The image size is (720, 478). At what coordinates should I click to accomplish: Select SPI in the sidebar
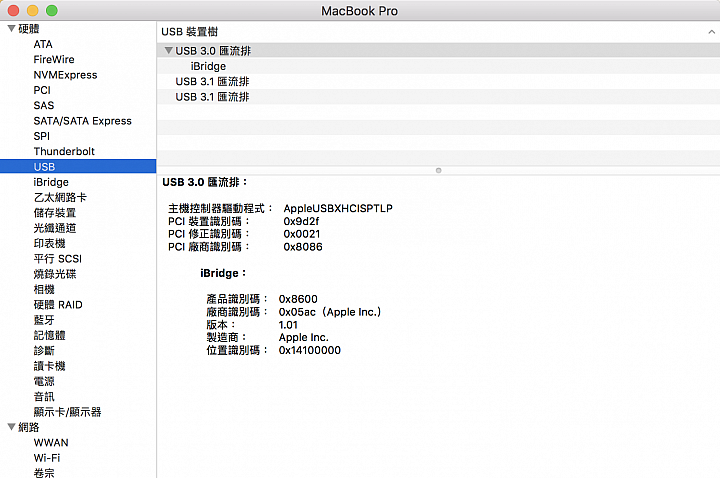(41, 136)
